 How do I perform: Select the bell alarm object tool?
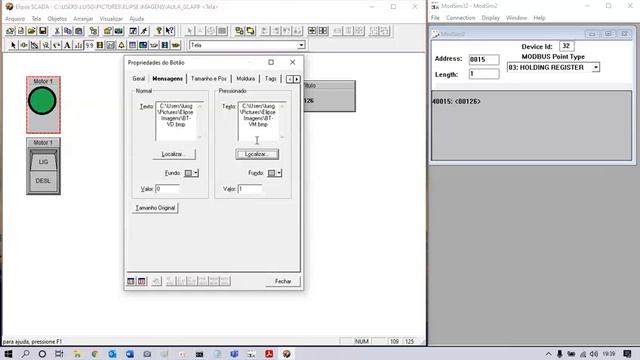121,45
